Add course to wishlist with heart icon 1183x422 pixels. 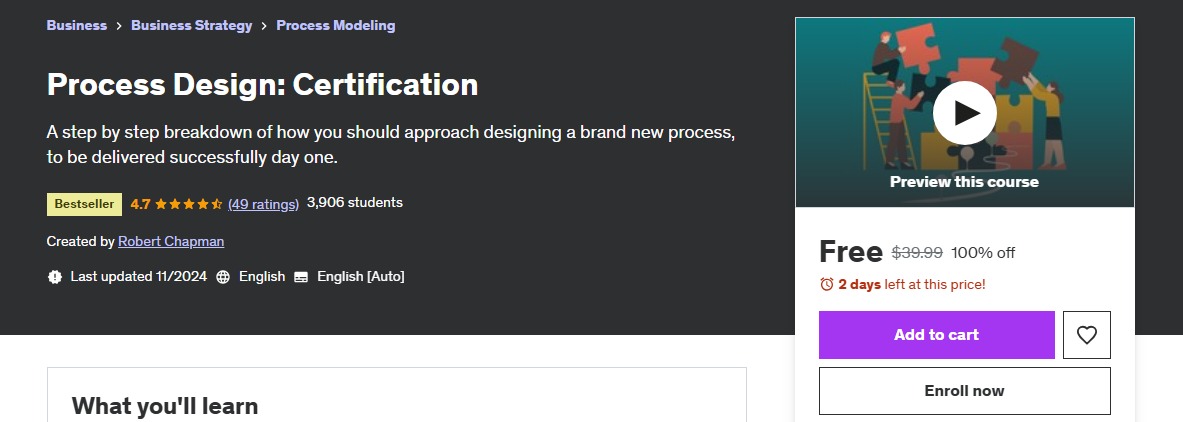click(x=1086, y=335)
